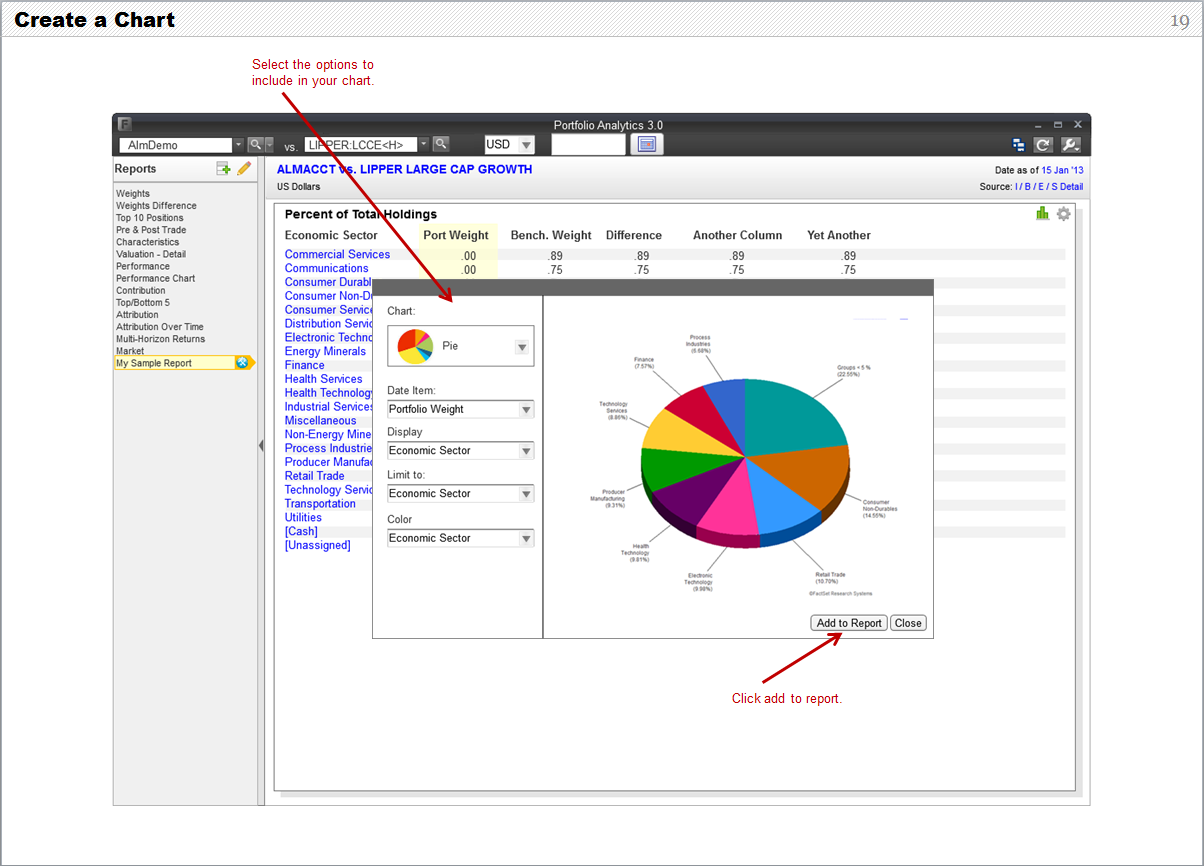1204x867 pixels.
Task: Click the Transportation sector link
Action: click(x=320, y=504)
